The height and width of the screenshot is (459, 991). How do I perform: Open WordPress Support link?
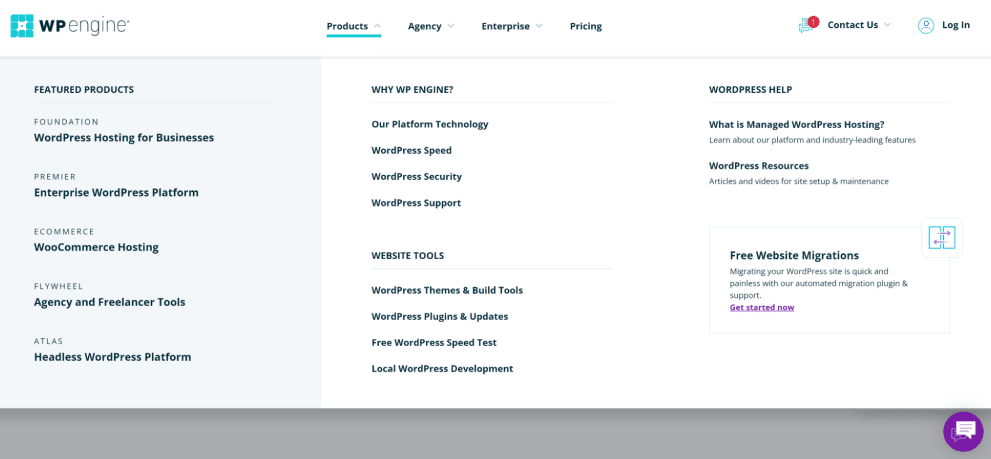(416, 203)
